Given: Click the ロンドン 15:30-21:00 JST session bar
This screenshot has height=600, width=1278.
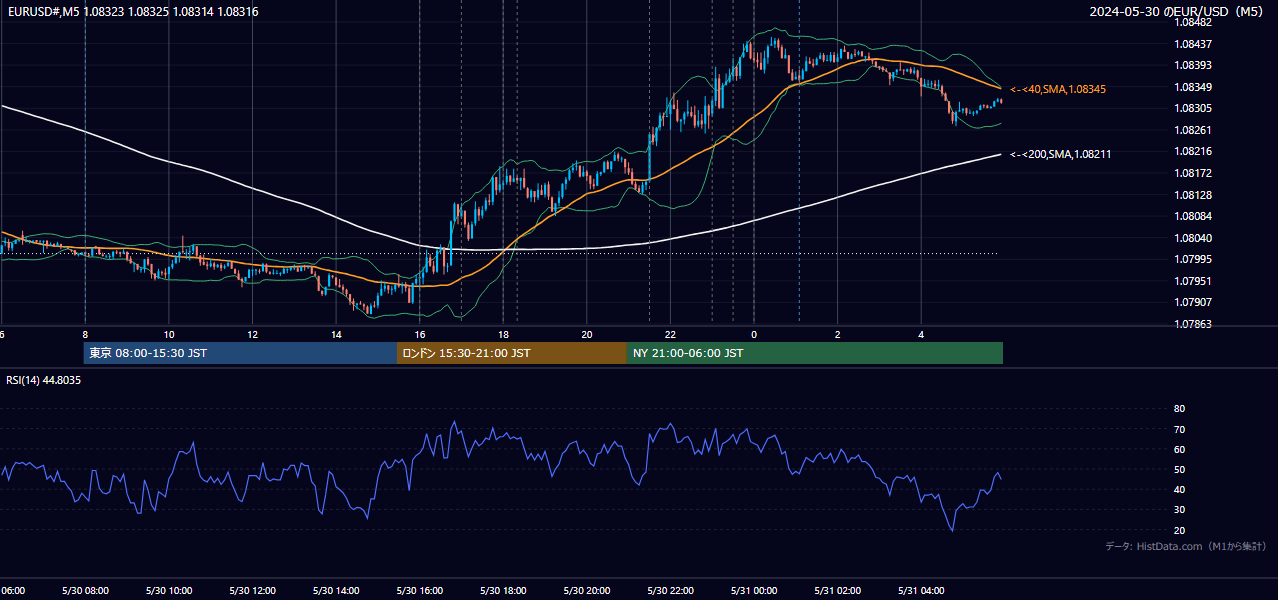Looking at the screenshot, I should click(512, 353).
